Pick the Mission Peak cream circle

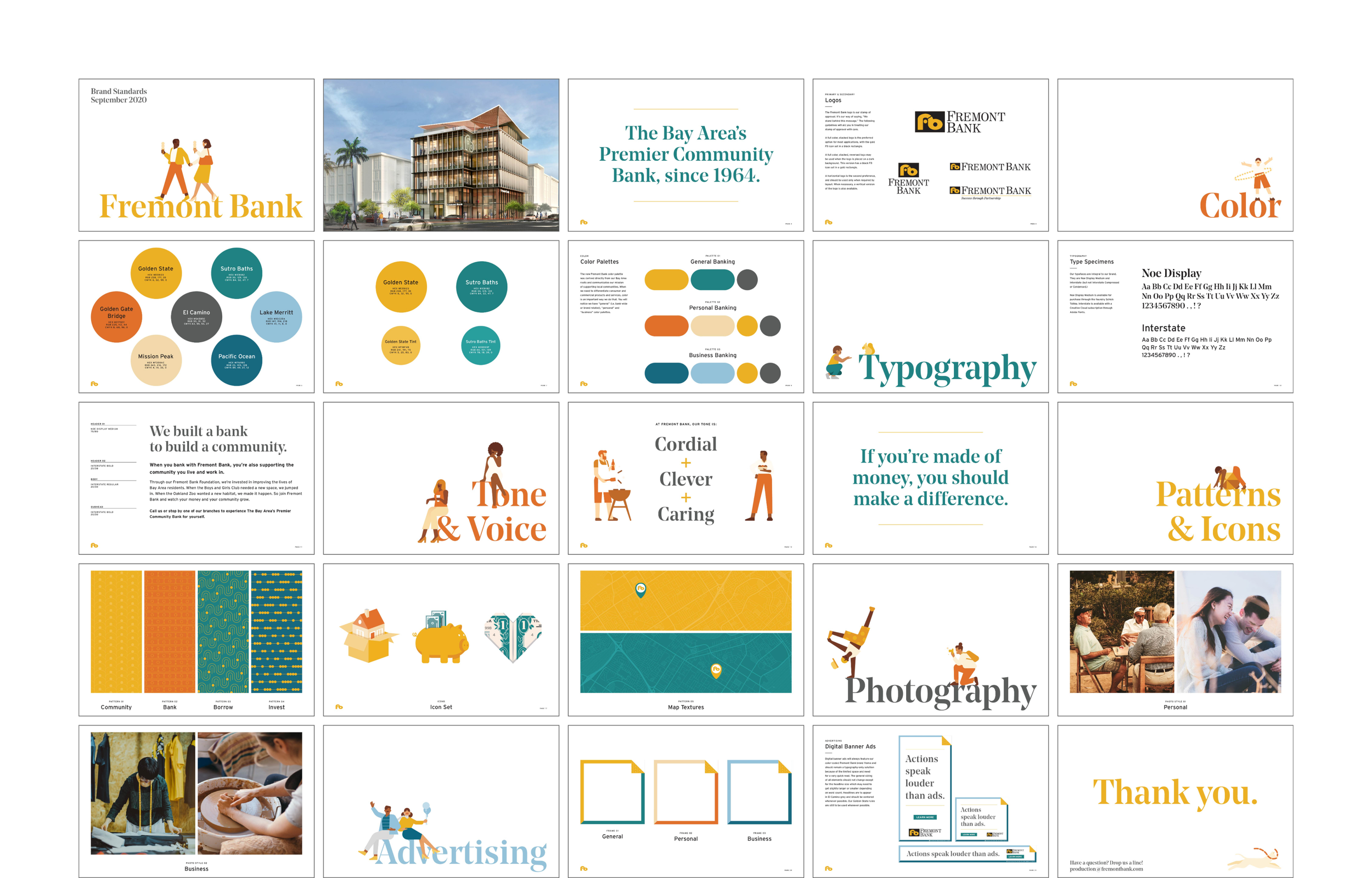pyautogui.click(x=156, y=361)
